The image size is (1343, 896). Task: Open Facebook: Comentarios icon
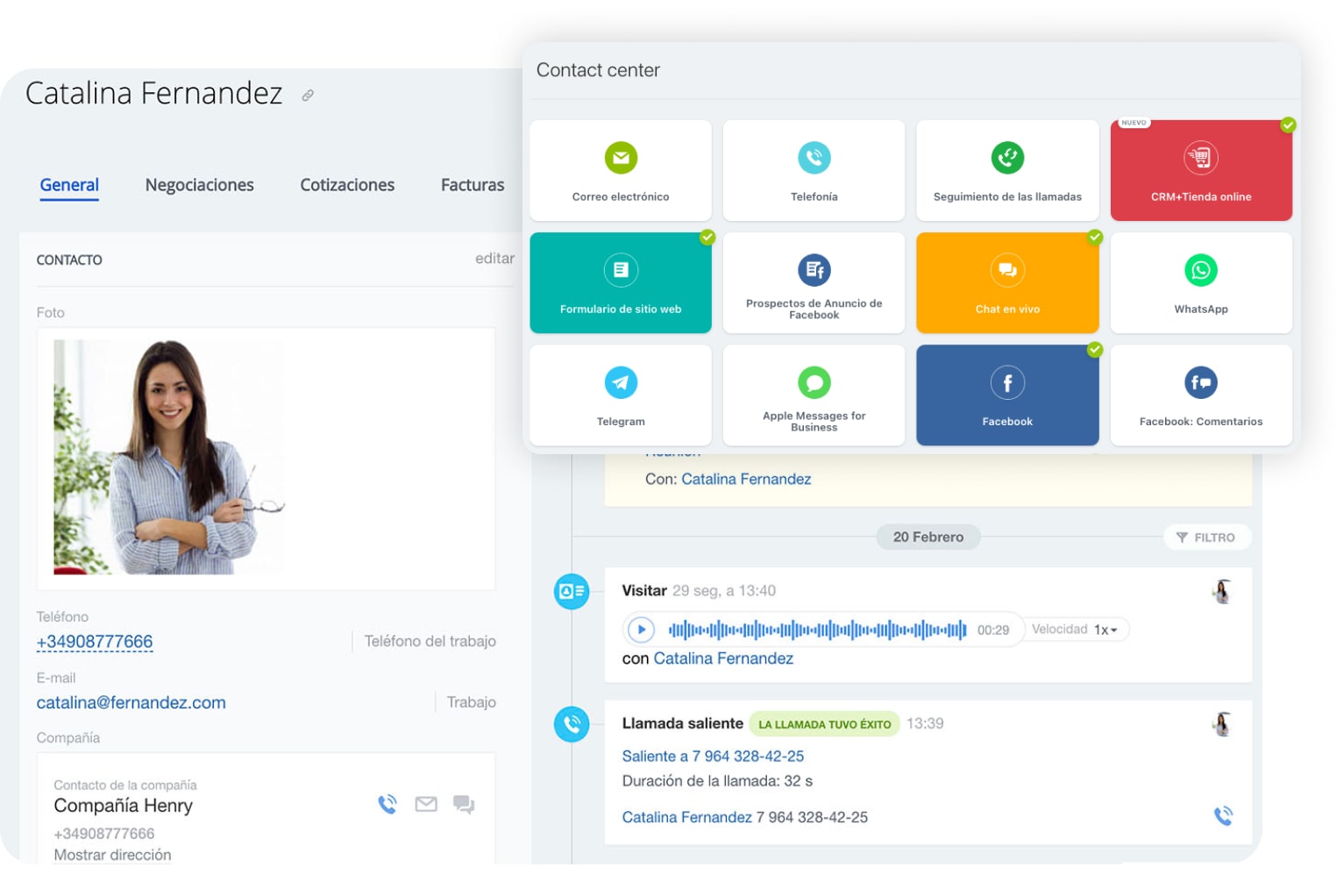click(1200, 383)
